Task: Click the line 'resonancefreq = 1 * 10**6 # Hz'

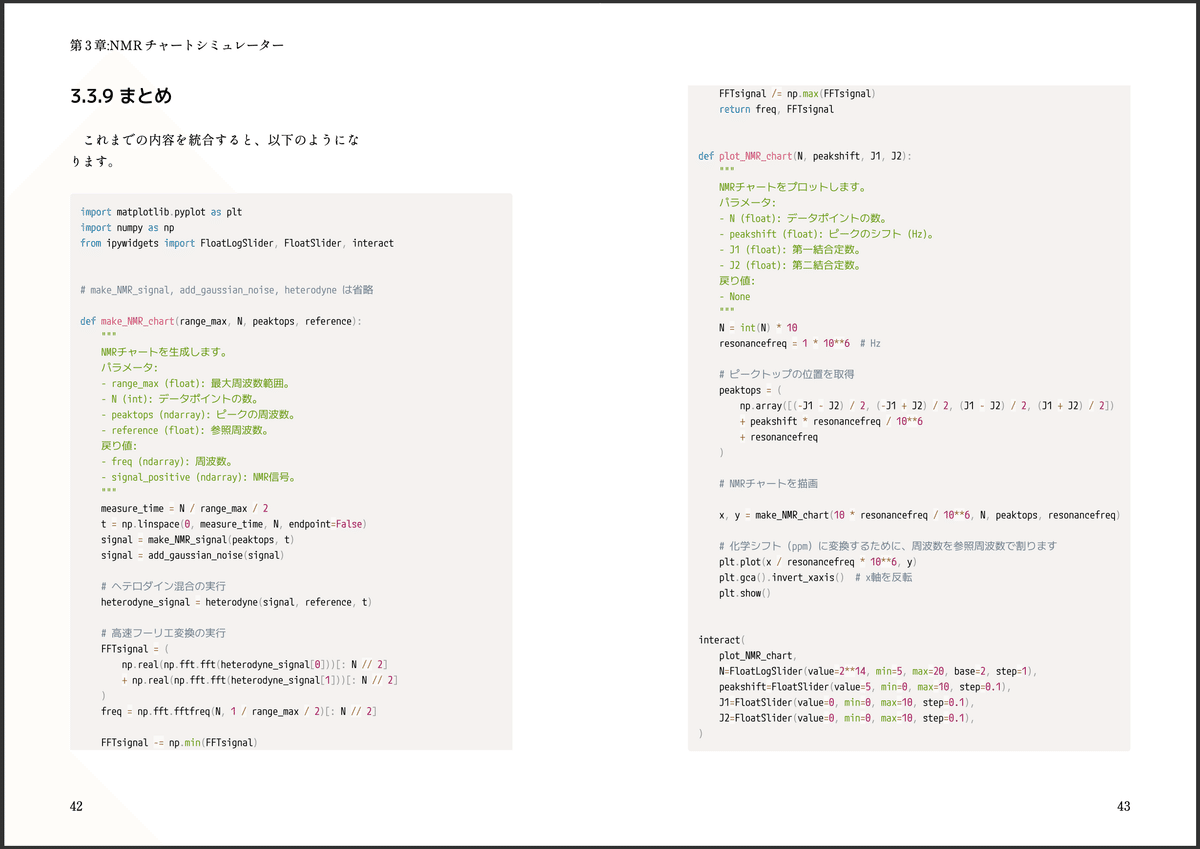Action: [800, 343]
